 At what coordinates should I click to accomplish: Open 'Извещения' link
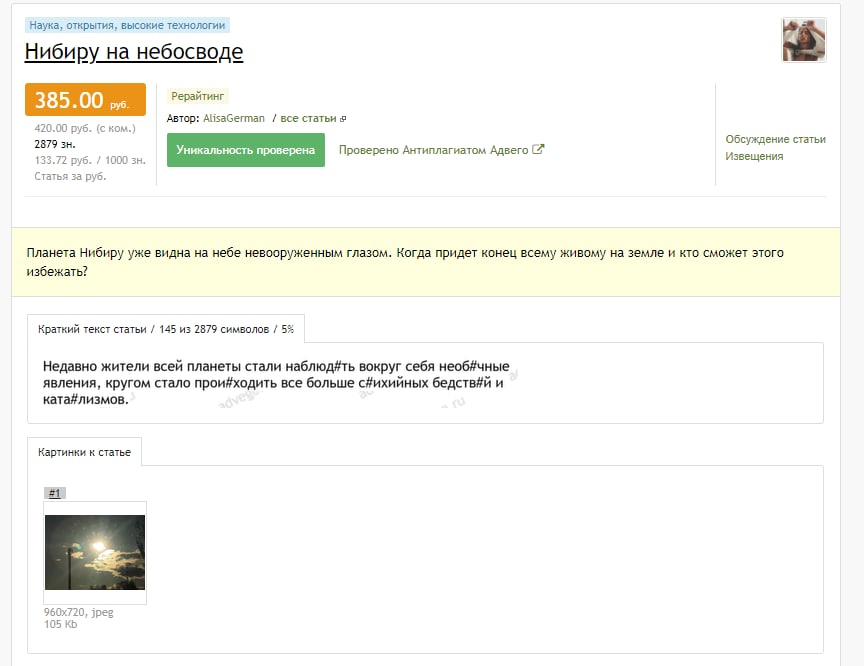pos(754,156)
